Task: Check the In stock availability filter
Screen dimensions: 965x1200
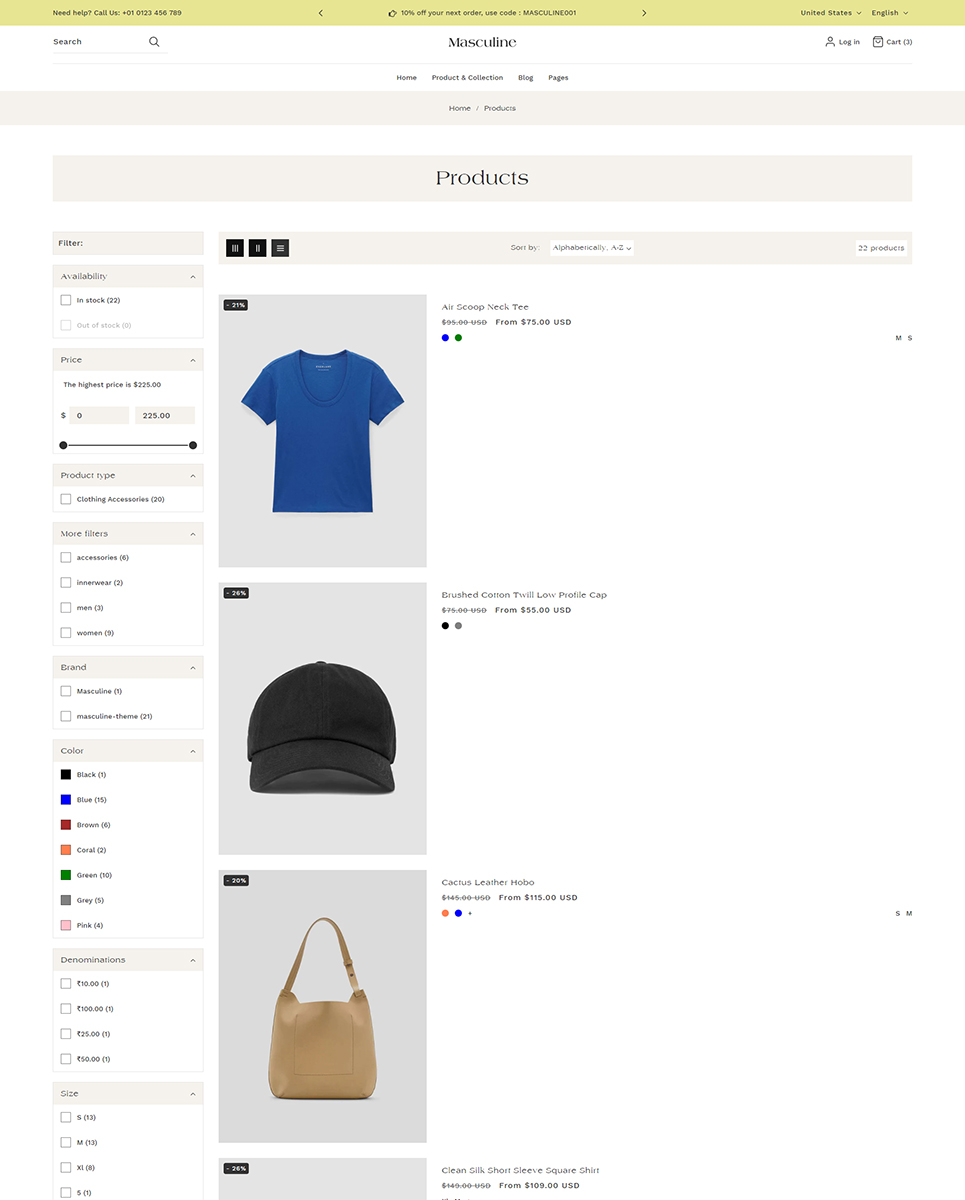Action: coord(66,300)
